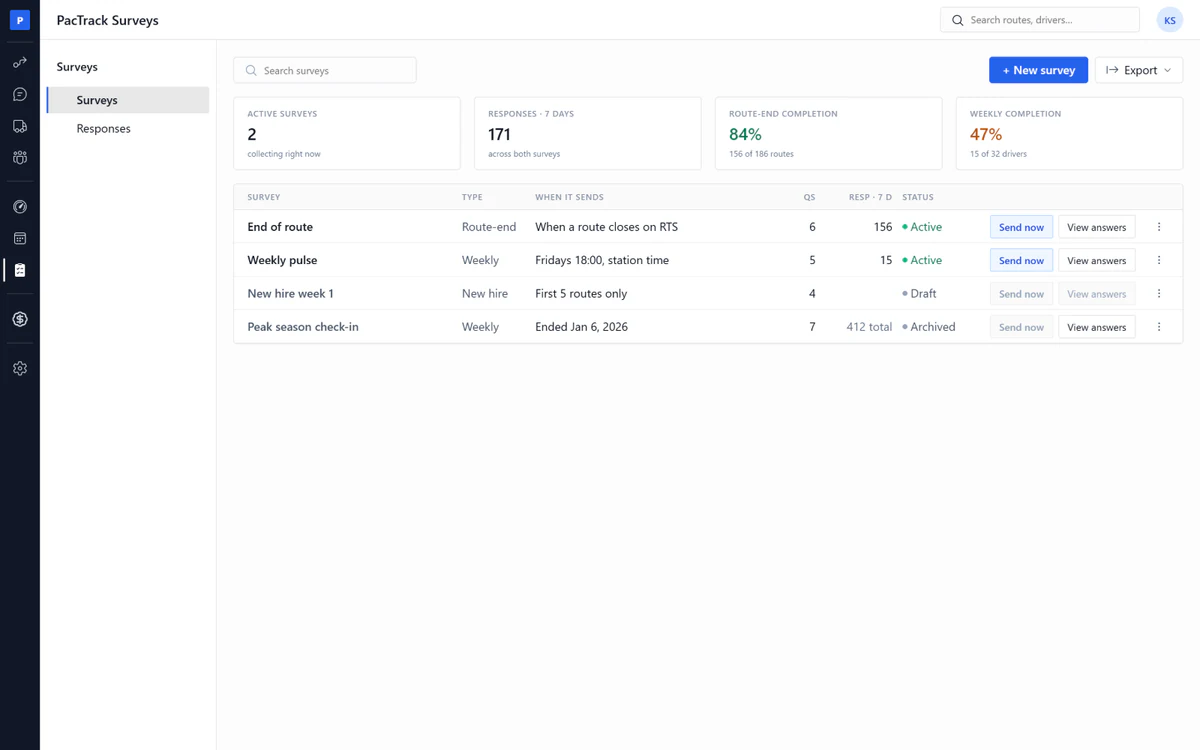Click the New hire type cell
This screenshot has width=1200, height=750.
click(x=485, y=294)
